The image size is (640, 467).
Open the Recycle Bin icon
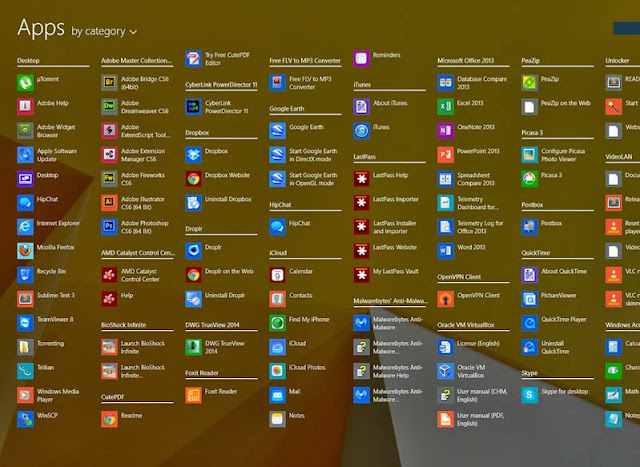[x=25, y=275]
